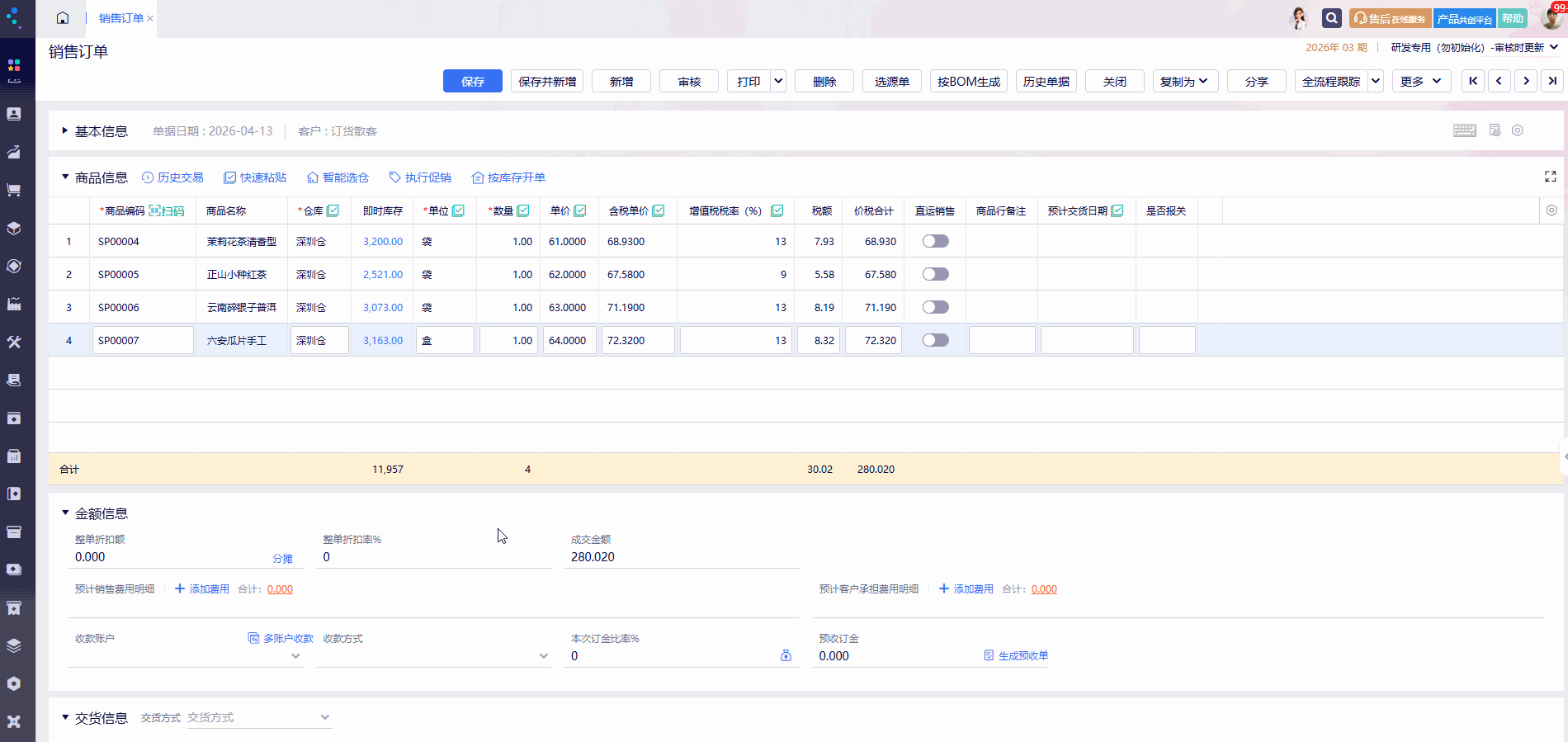Toggle the 单位 column header checkbox
This screenshot has width=1568, height=742.
[x=459, y=210]
